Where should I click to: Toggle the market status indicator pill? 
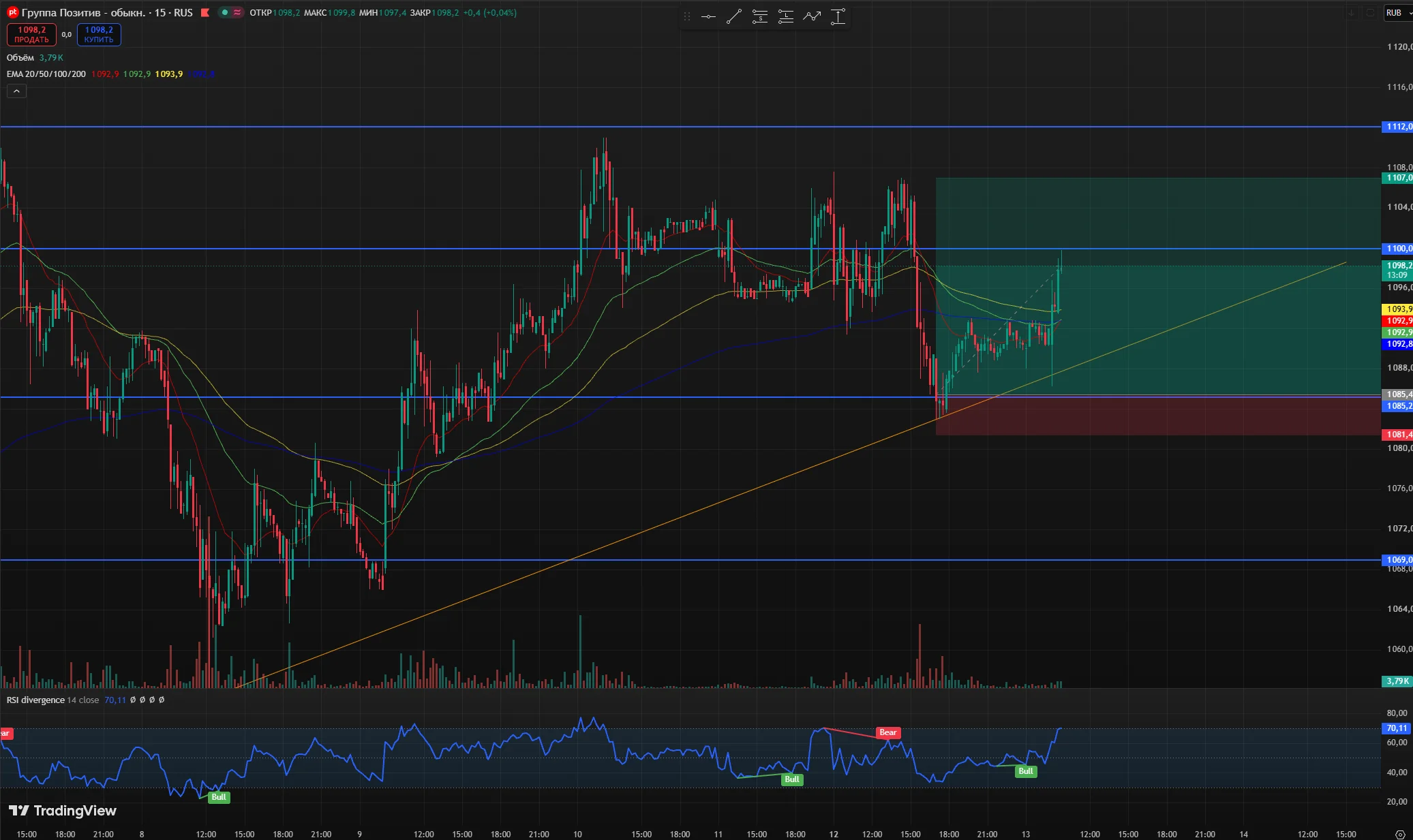click(231, 13)
